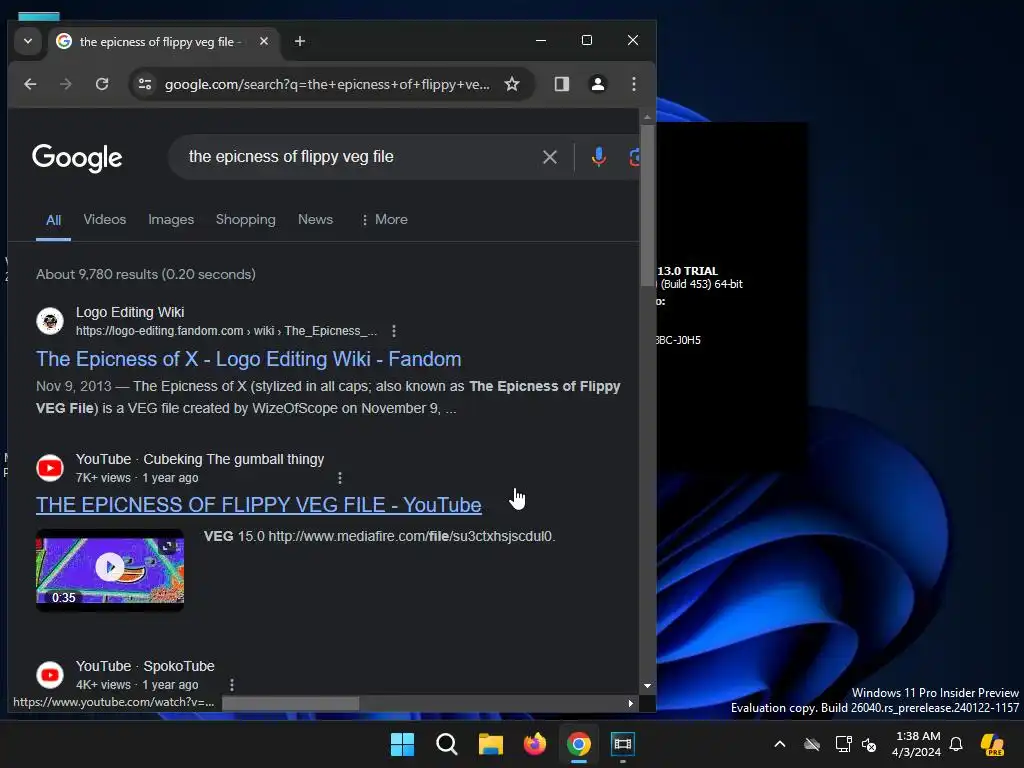Switch to News results tab

click(315, 219)
